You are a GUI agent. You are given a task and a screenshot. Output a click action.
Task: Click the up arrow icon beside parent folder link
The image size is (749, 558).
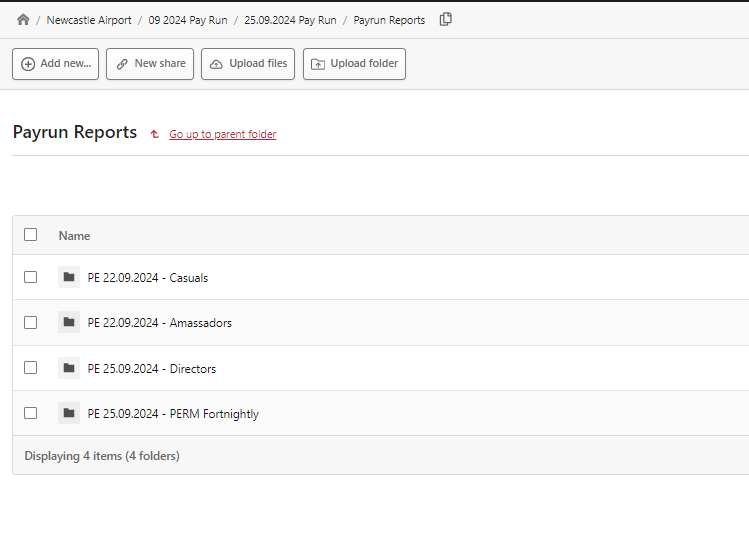click(x=155, y=134)
